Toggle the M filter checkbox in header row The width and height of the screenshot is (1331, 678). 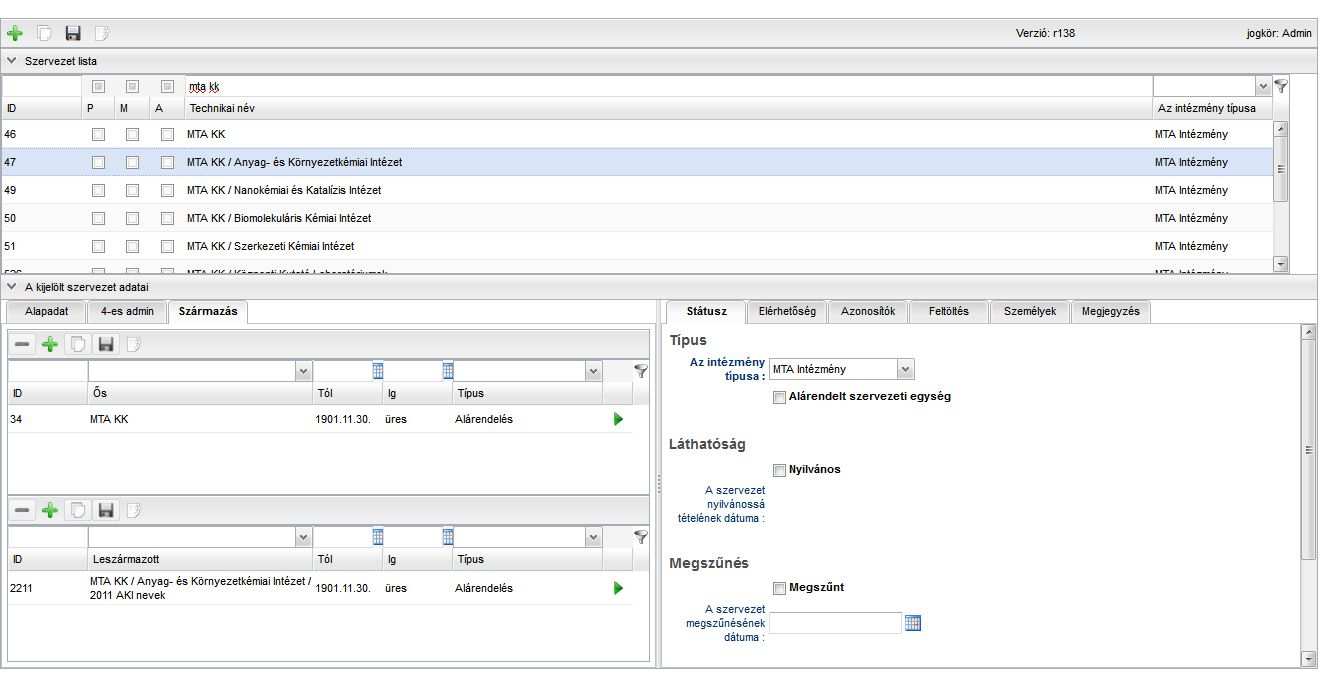[132, 87]
